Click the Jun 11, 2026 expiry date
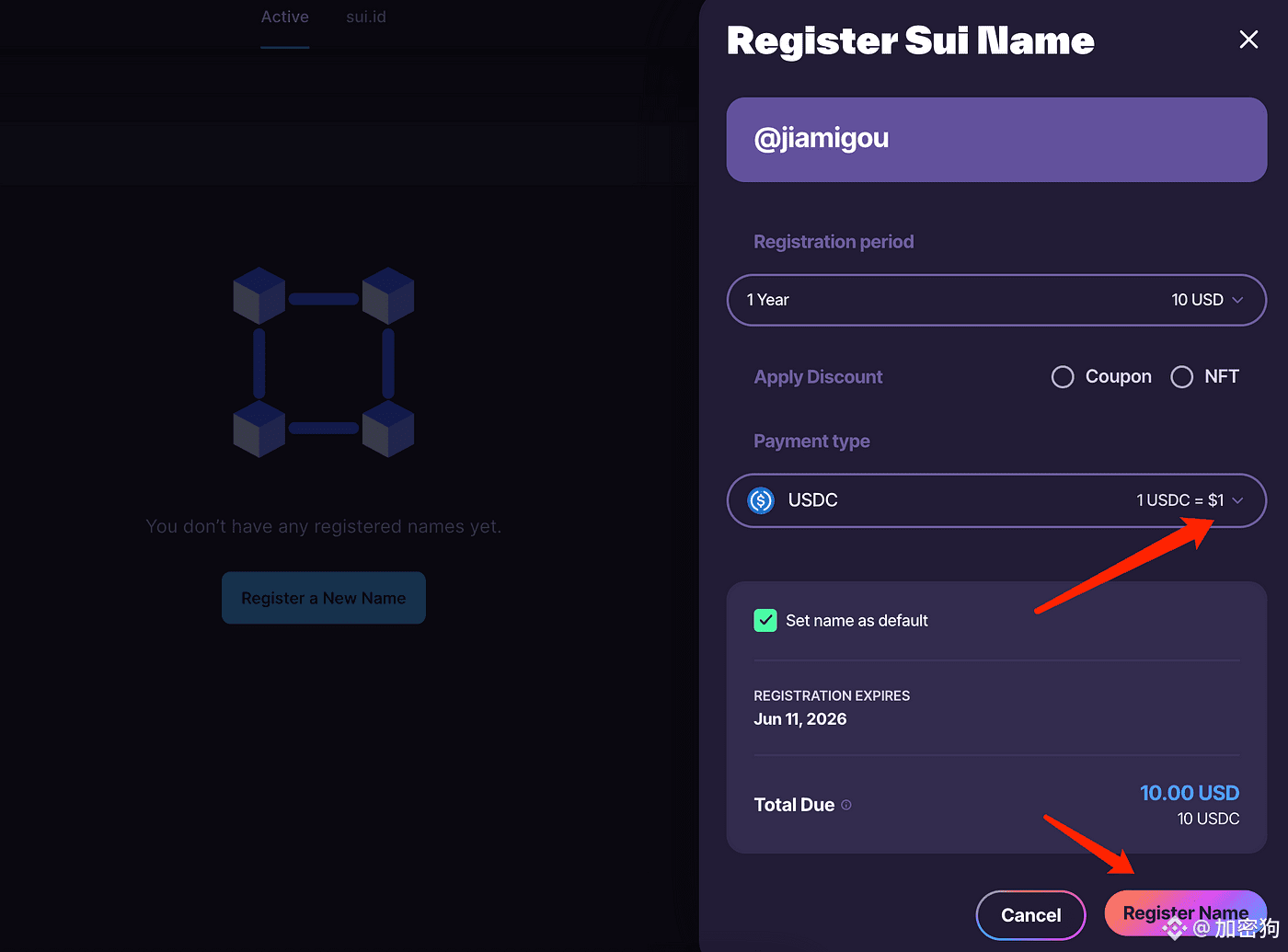 pos(800,719)
